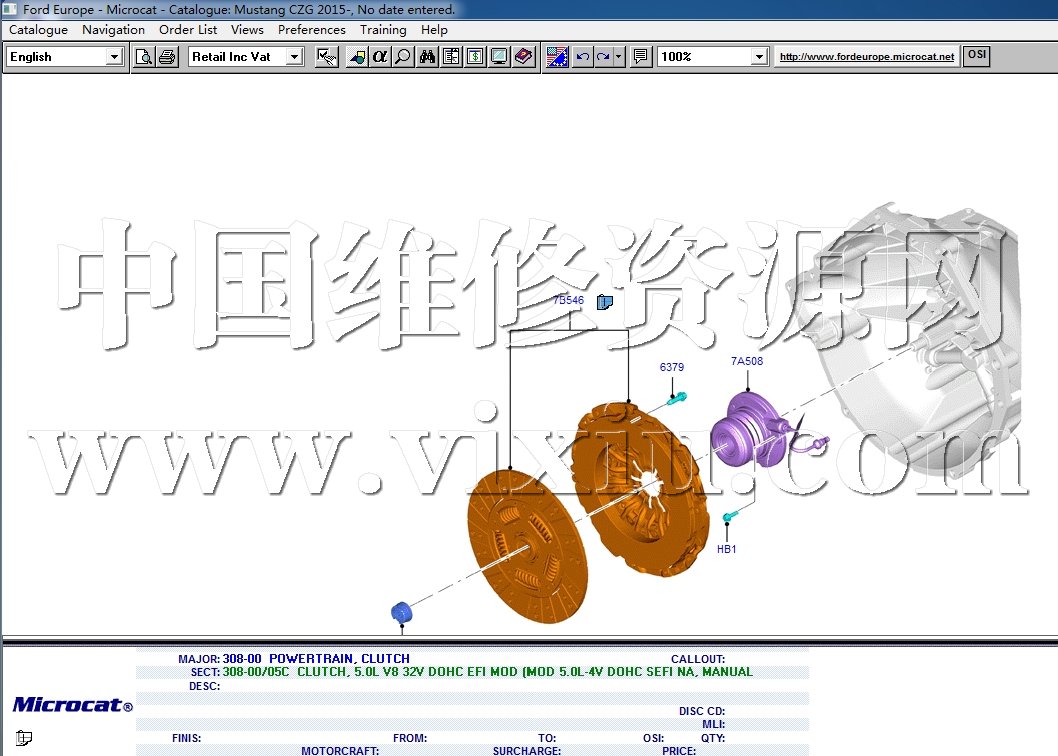Click the magnifying glass search icon
Image resolution: width=1058 pixels, height=756 pixels.
tap(402, 57)
